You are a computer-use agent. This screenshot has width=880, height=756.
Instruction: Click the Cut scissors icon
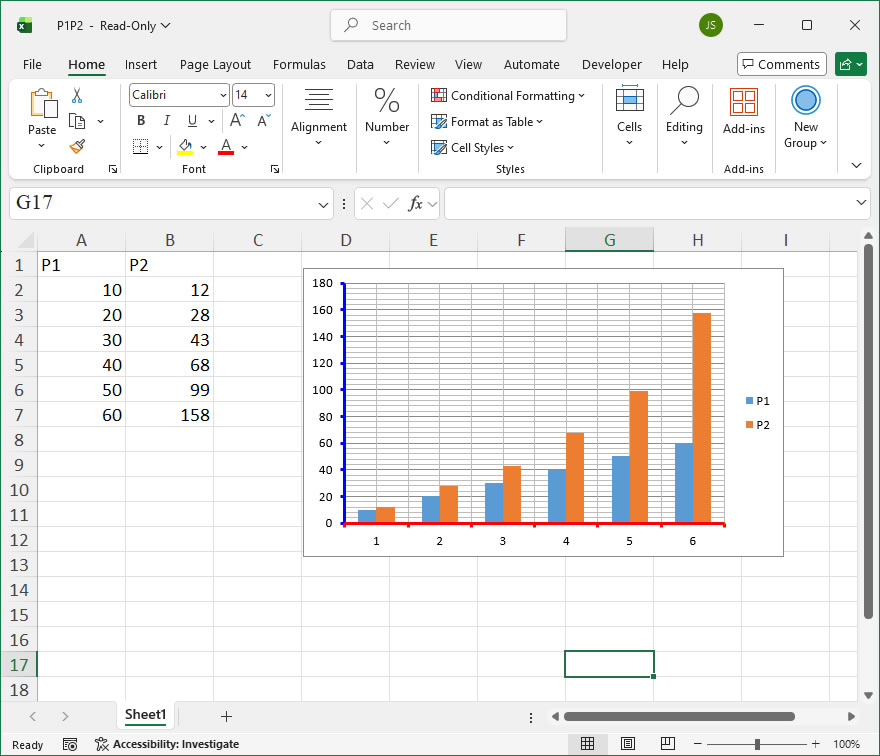pyautogui.click(x=77, y=96)
